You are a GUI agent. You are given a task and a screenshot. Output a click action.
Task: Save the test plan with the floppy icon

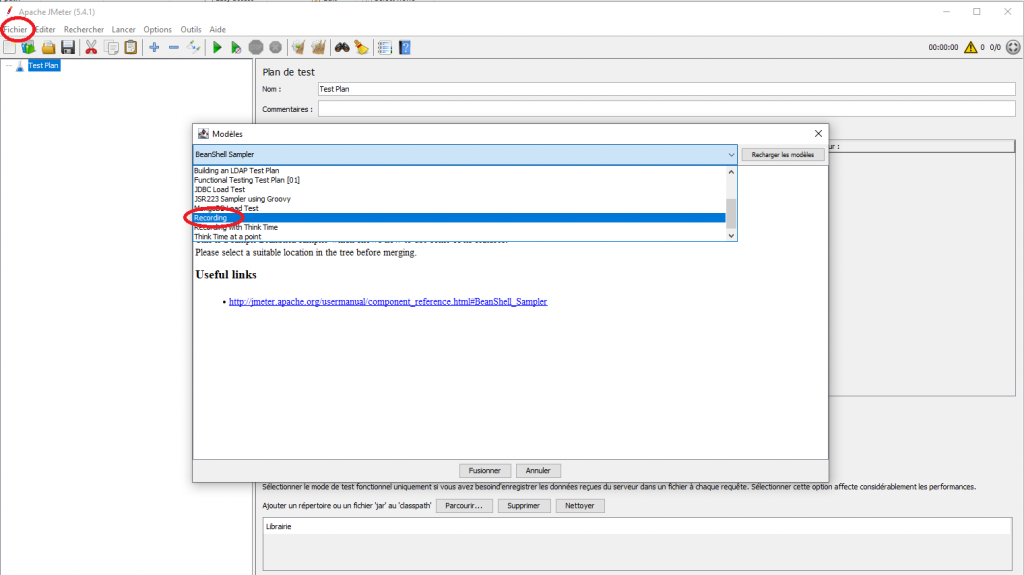tap(68, 47)
